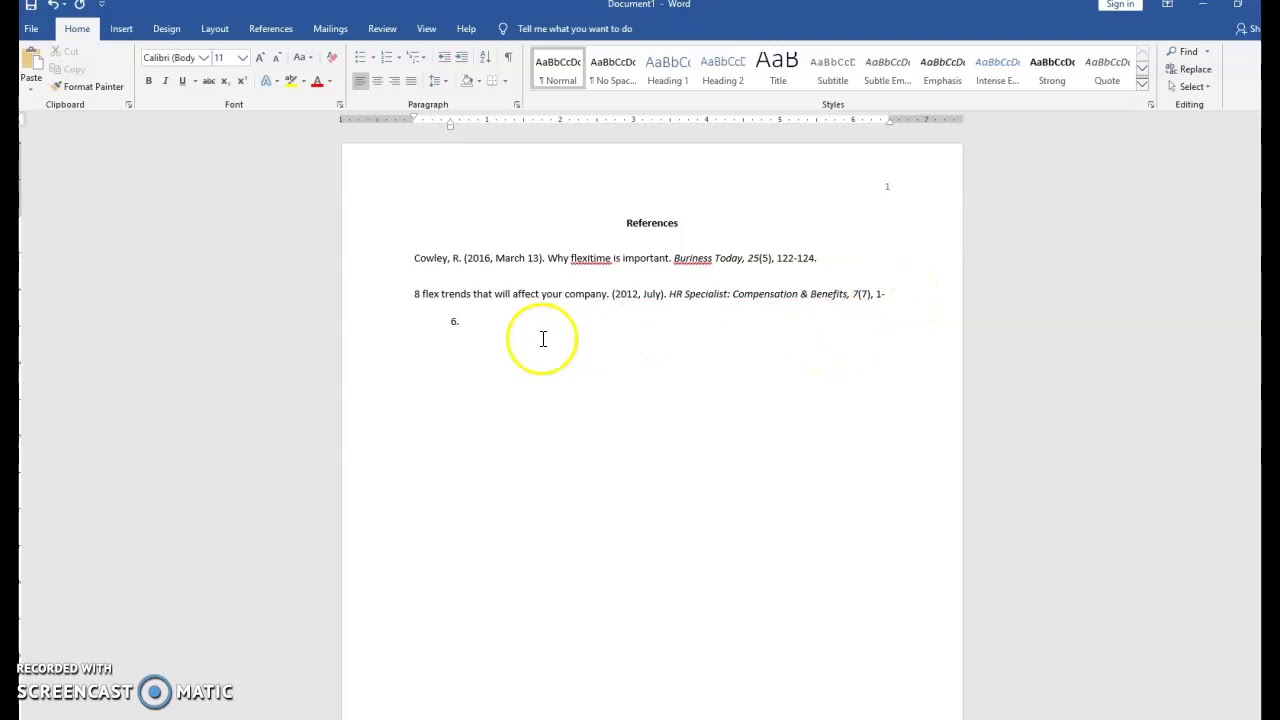
Task: Apply the Strong style
Action: coord(1052,69)
